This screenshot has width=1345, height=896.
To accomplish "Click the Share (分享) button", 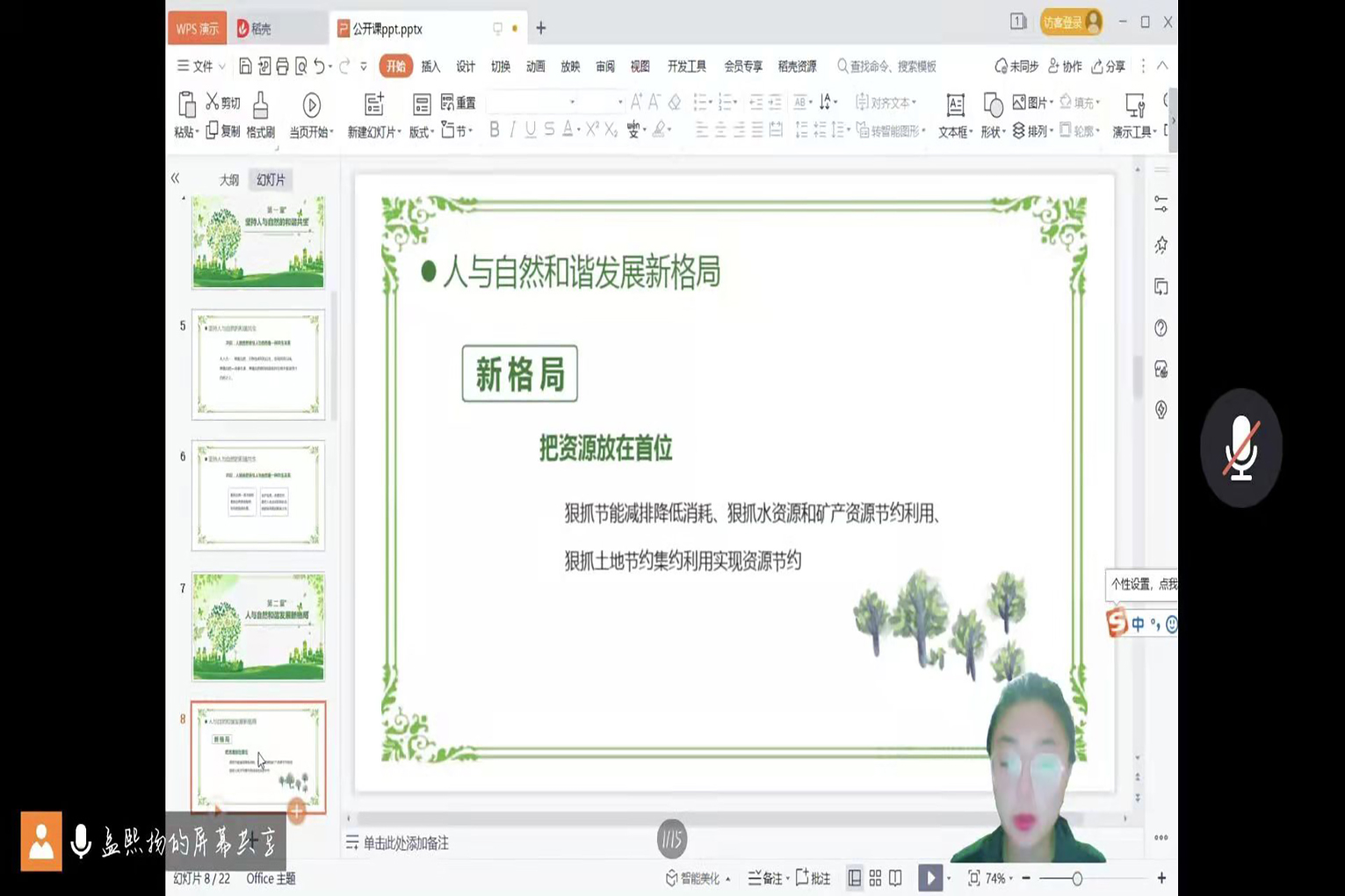I will coord(1109,67).
